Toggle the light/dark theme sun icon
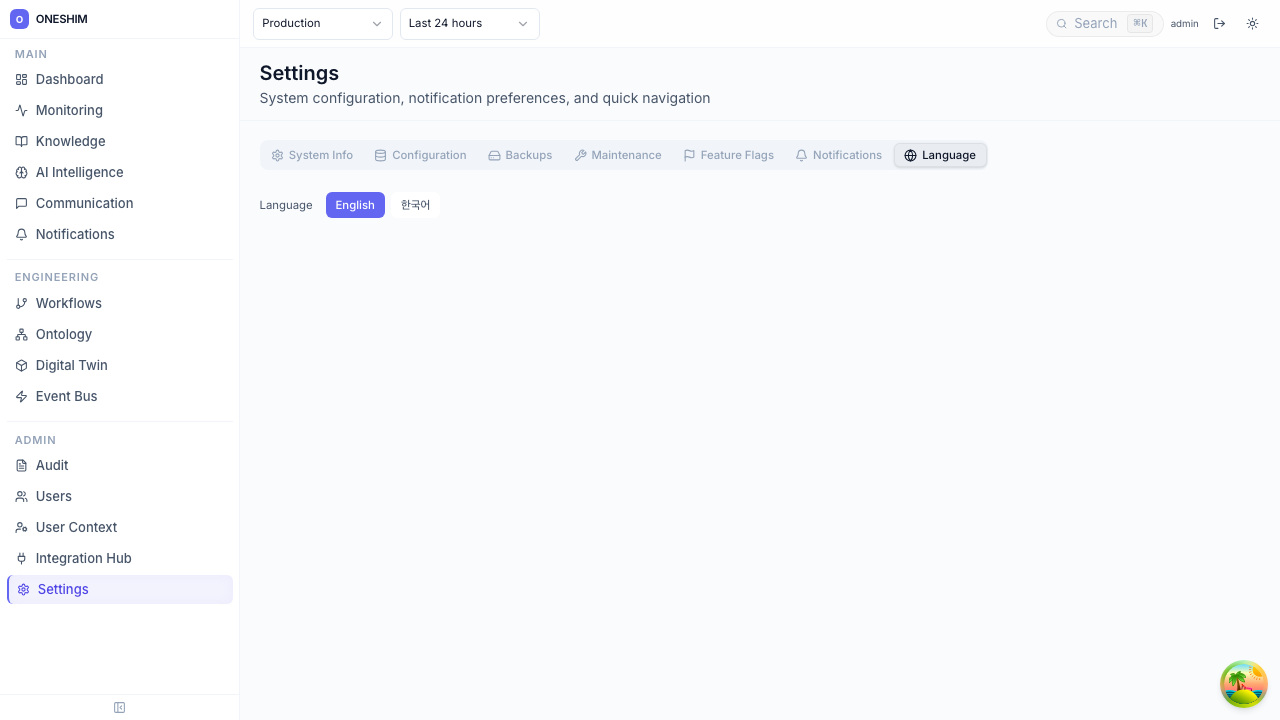 tap(1252, 23)
